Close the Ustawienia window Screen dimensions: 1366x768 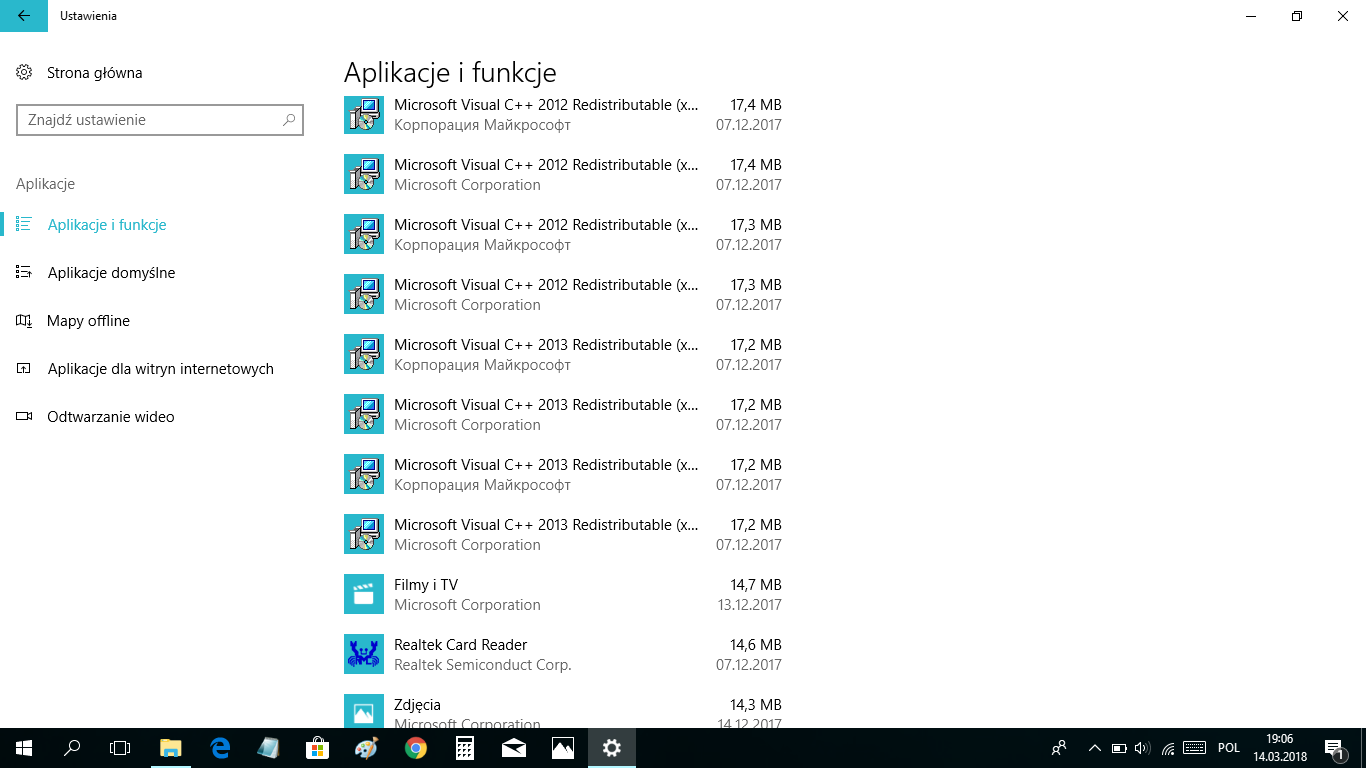[1343, 16]
